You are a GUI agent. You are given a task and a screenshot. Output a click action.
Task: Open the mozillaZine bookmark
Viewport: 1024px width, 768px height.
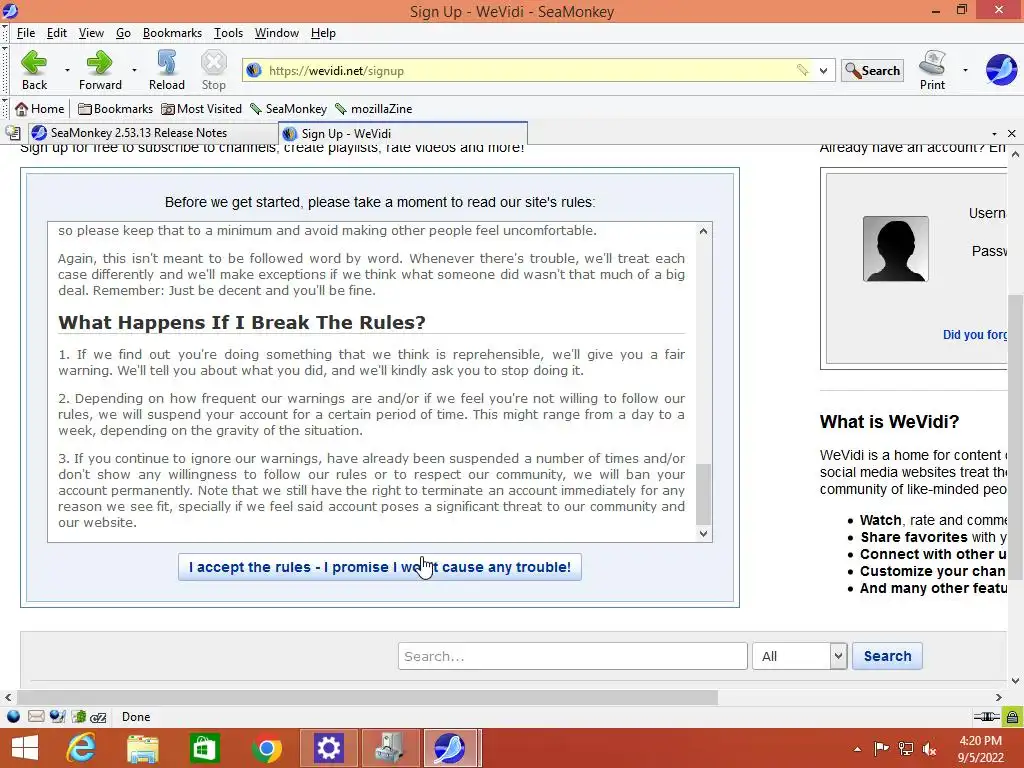pos(373,108)
